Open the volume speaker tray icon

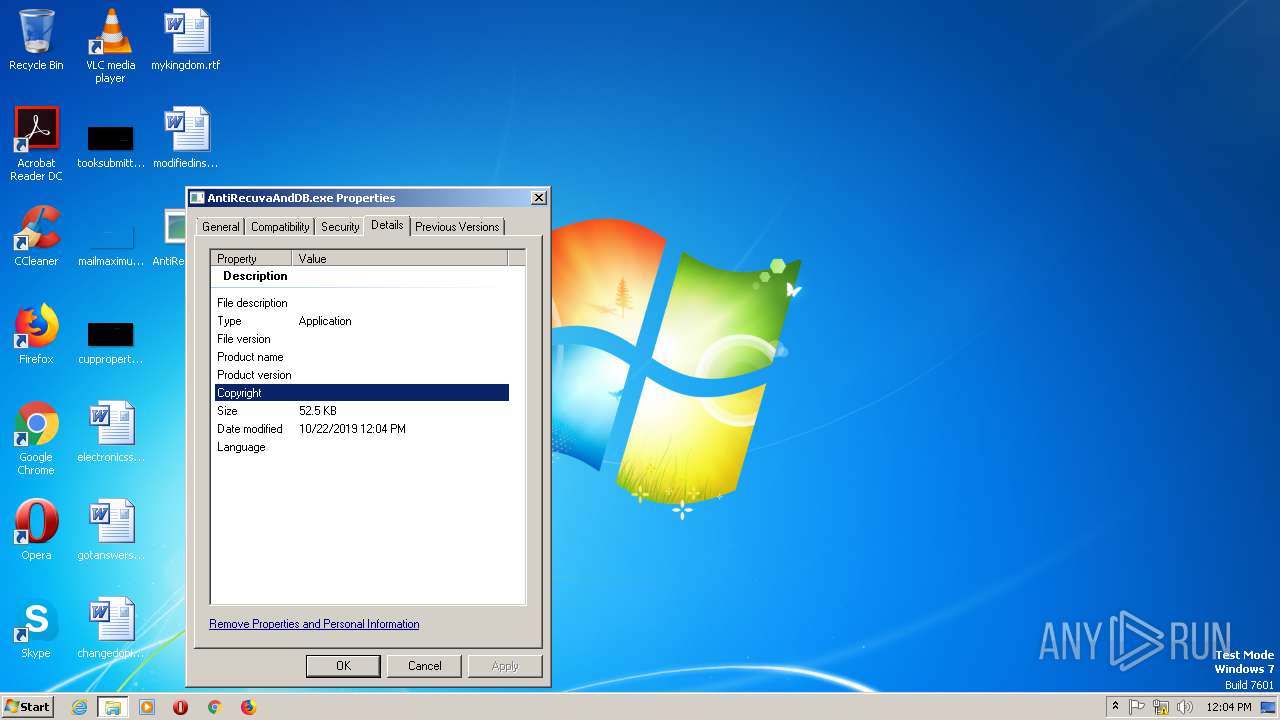coord(1185,707)
